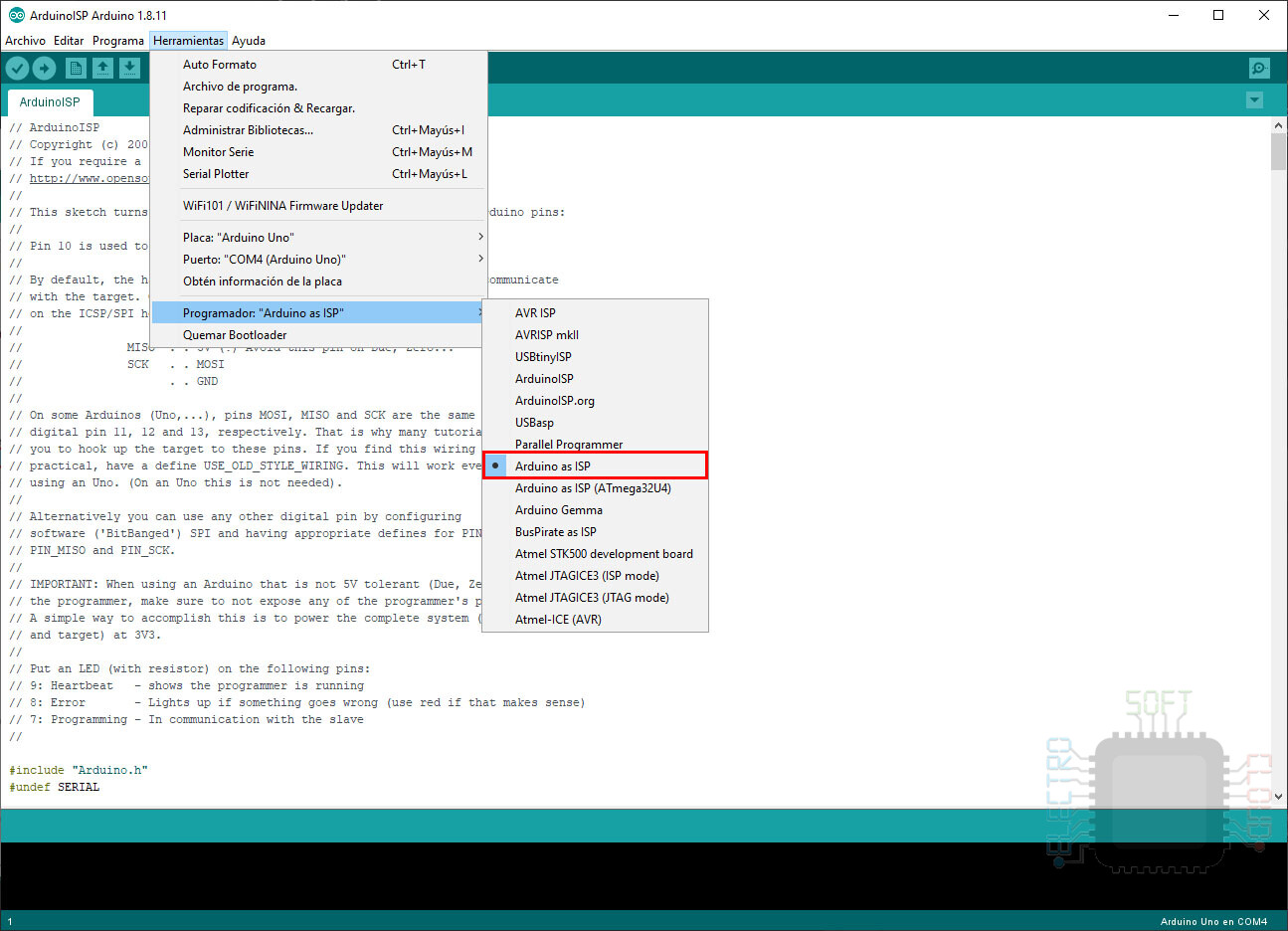This screenshot has width=1288, height=931.
Task: Open the Editar menu
Action: (69, 41)
